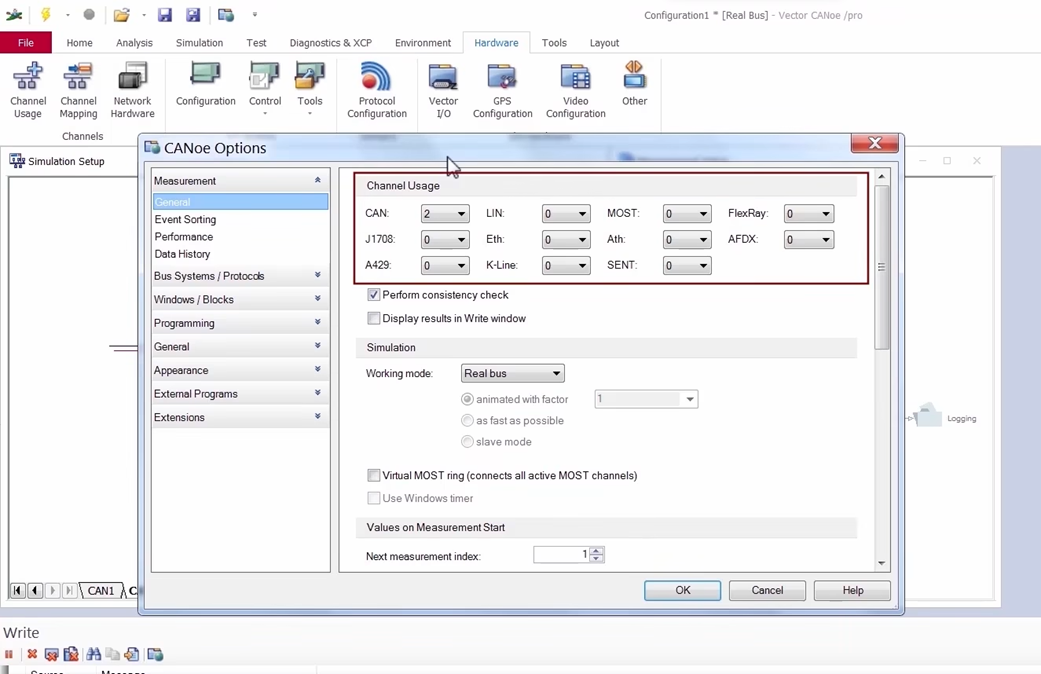Open the Working mode dropdown

[x=513, y=373]
